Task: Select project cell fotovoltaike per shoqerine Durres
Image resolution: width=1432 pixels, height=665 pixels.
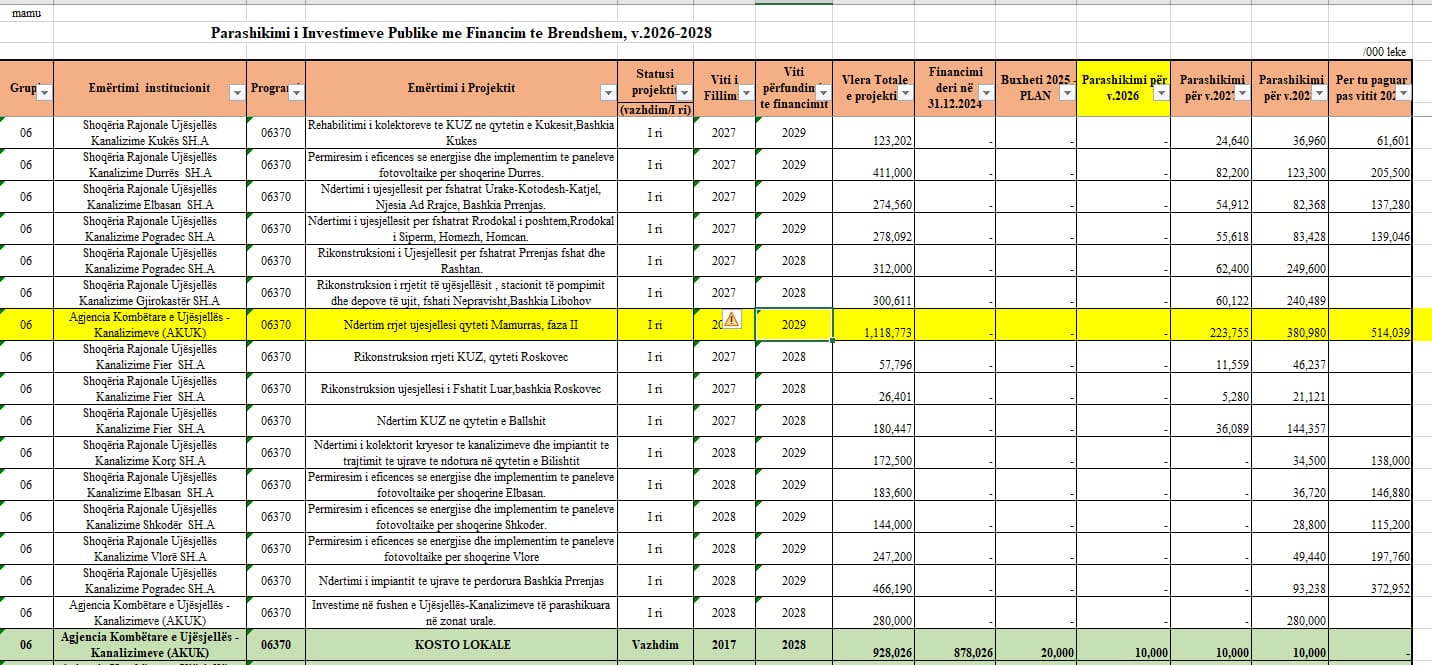Action: point(461,164)
